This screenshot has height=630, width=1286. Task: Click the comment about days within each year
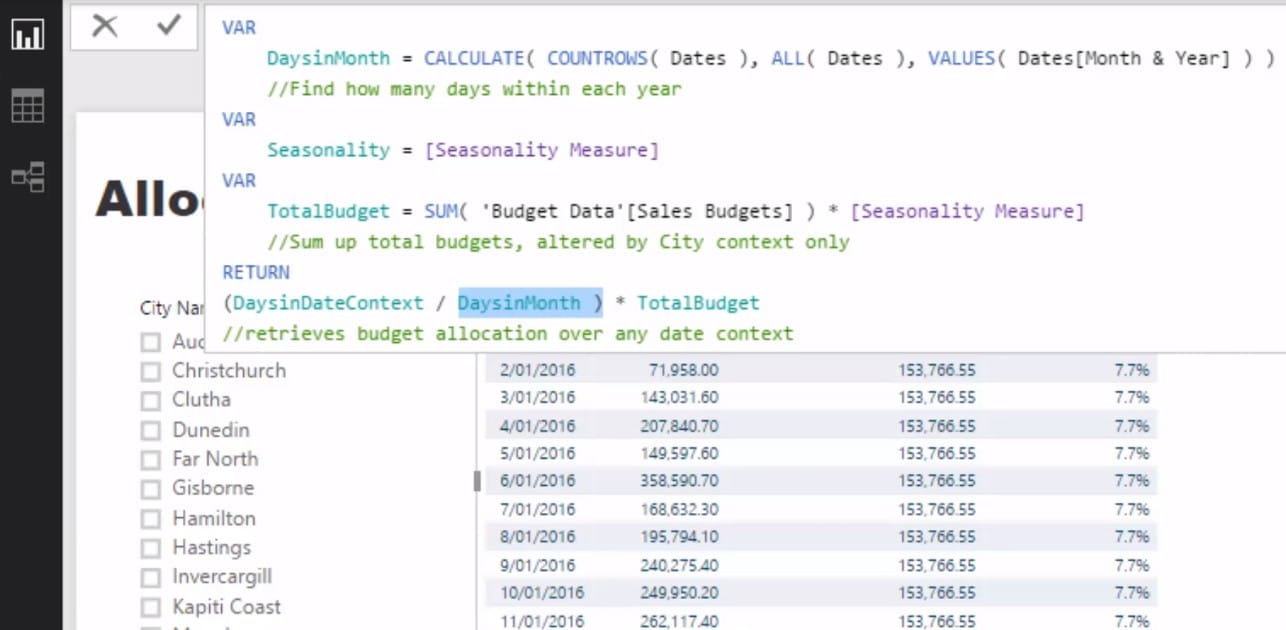click(474, 89)
